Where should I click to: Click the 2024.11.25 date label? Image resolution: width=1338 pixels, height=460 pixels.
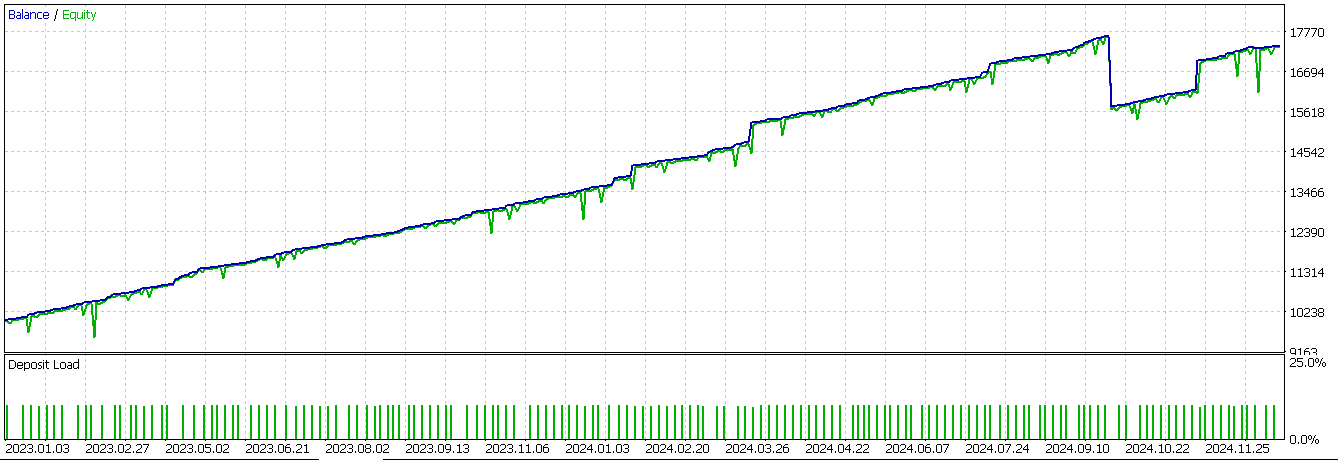pyautogui.click(x=1236, y=449)
